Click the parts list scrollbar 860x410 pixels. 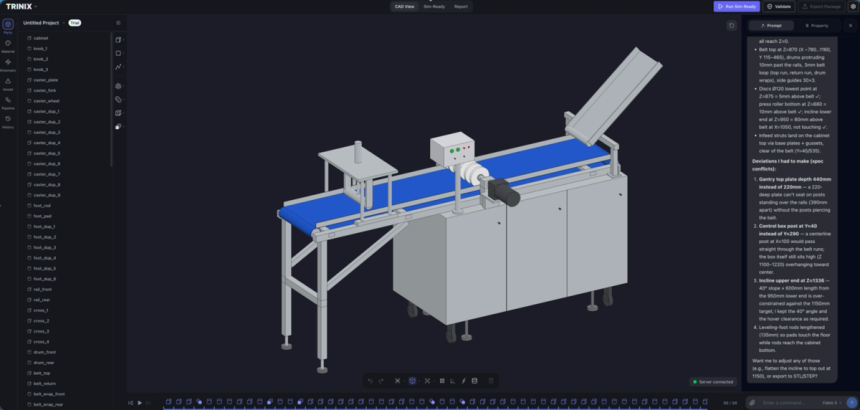click(x=111, y=100)
